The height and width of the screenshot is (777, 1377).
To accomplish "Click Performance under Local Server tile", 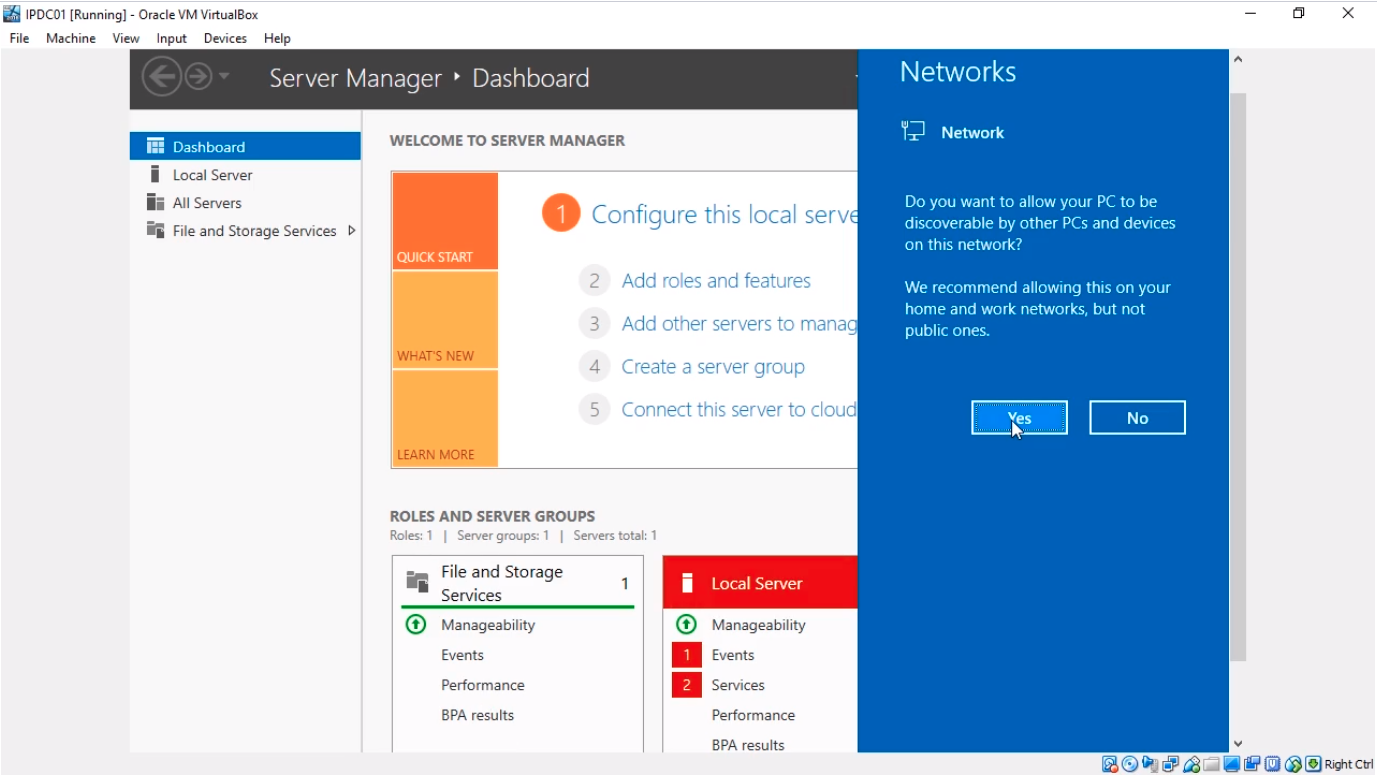I will click(753, 715).
